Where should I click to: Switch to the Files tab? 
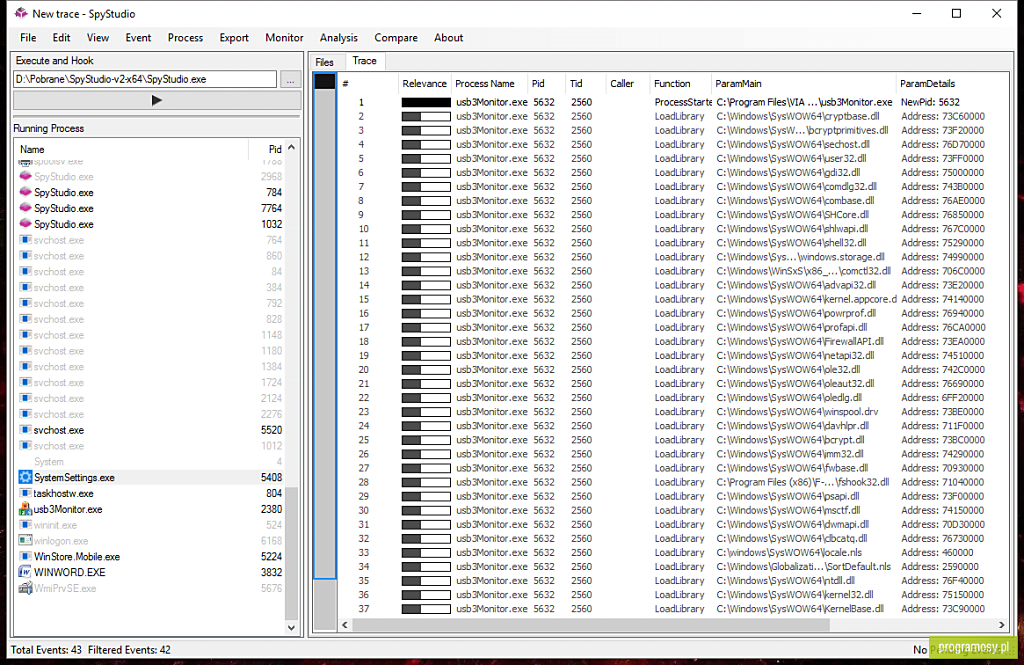tap(324, 62)
